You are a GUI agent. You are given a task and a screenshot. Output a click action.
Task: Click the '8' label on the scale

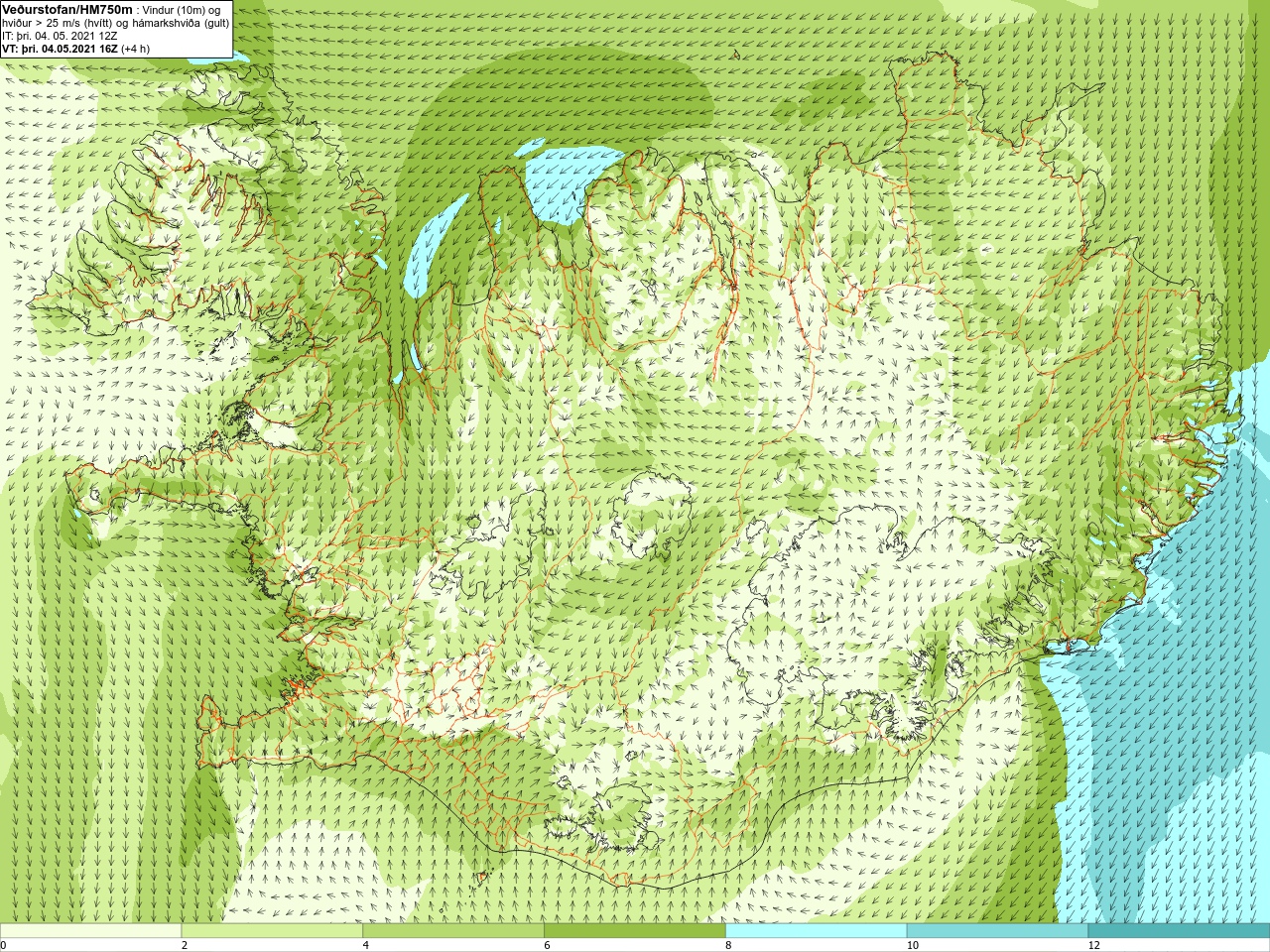[728, 945]
